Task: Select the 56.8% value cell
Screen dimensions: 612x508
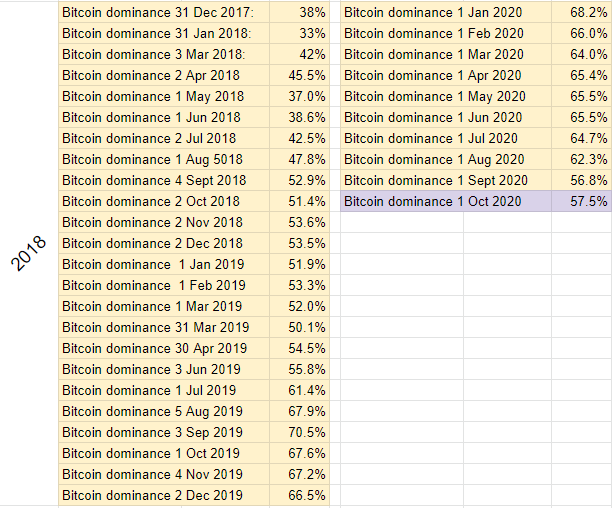Action: pos(582,180)
